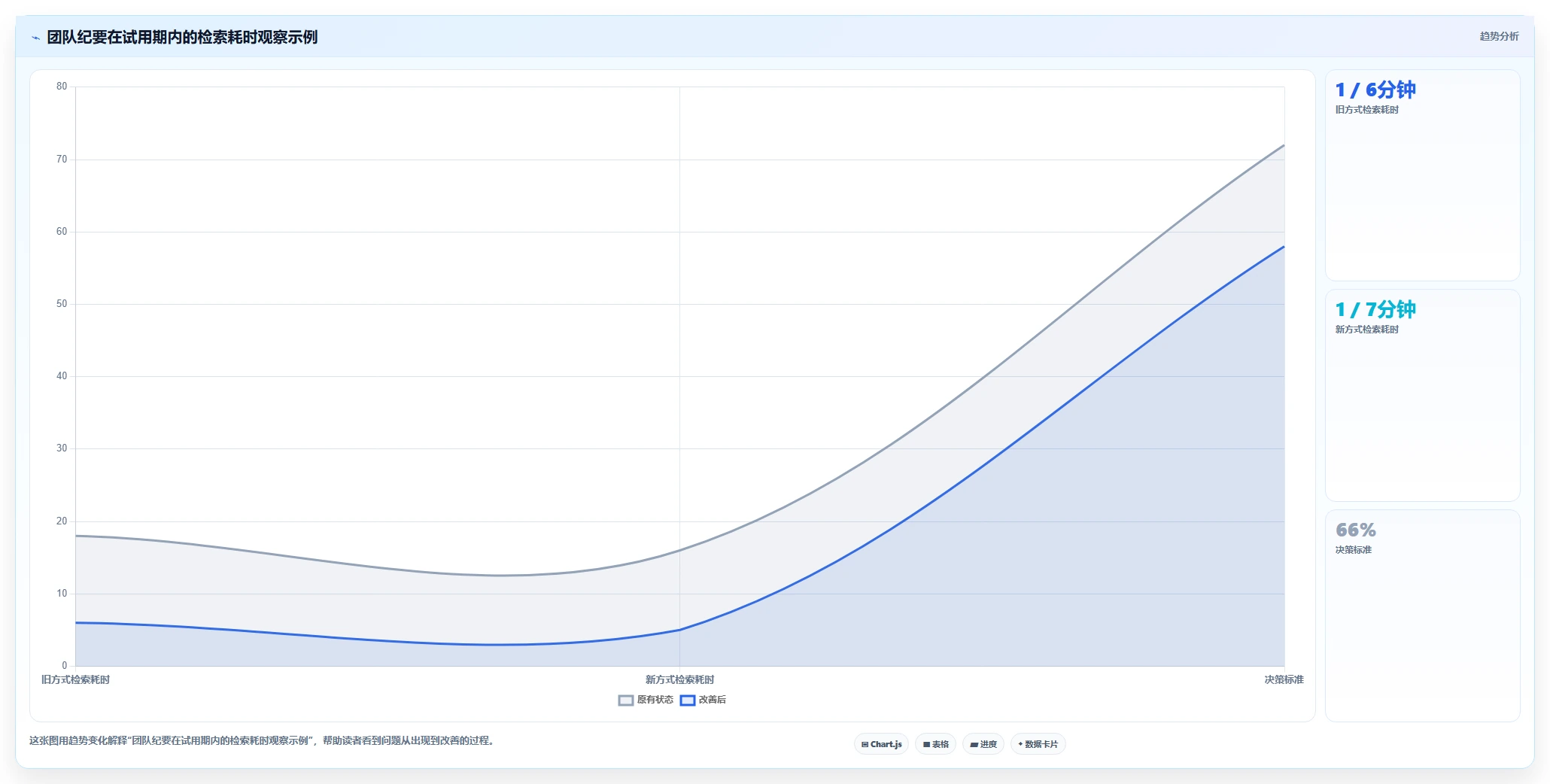Click the 决策标准 x-axis label
Viewport: 1550px width, 784px height.
[x=1284, y=679]
